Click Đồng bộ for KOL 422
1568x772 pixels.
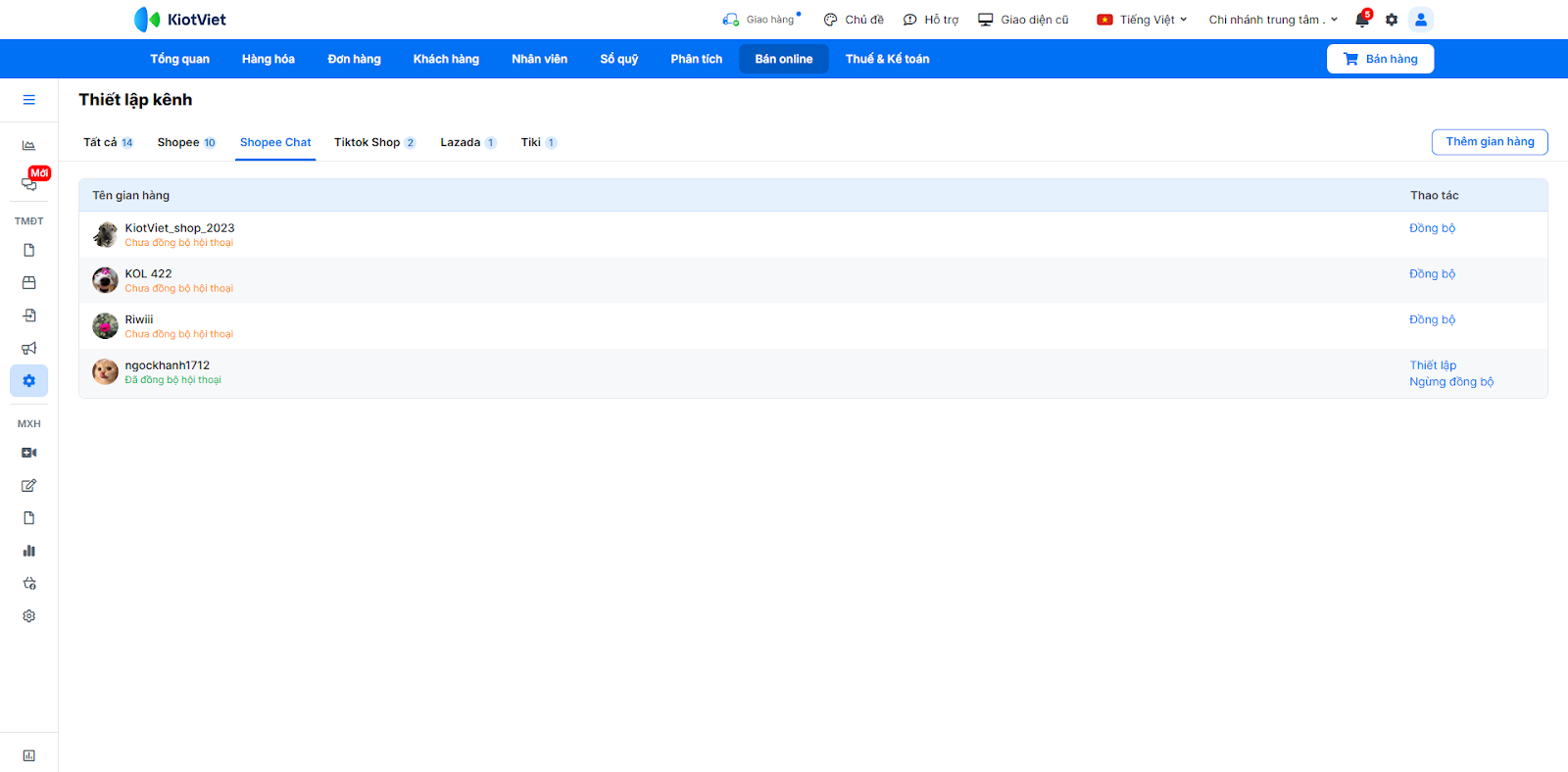[1433, 274]
